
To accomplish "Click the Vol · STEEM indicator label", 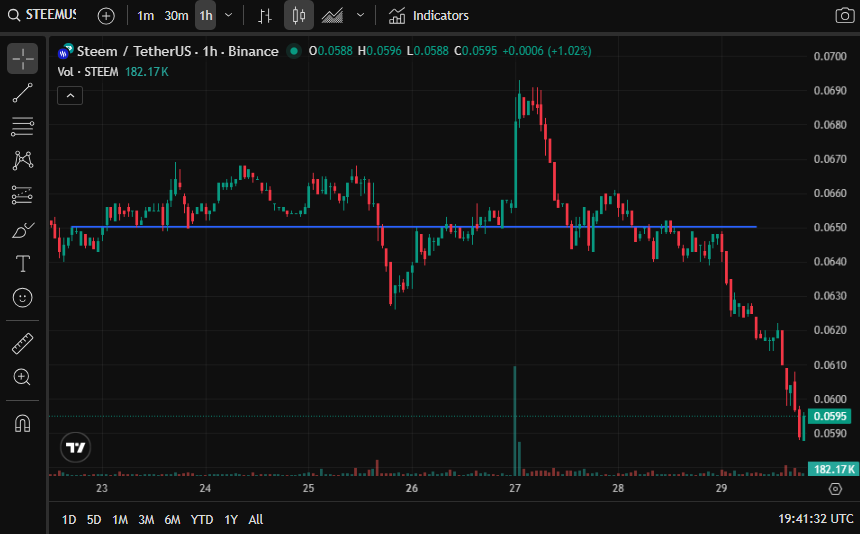I will pyautogui.click(x=88, y=72).
